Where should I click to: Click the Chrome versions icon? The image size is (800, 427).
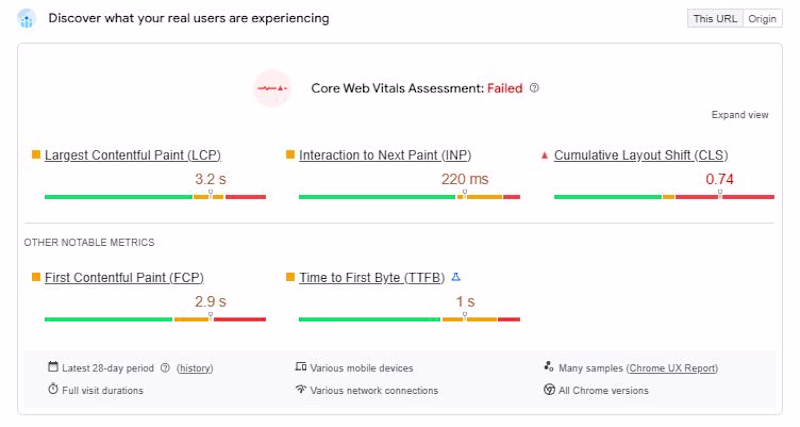[x=549, y=390]
